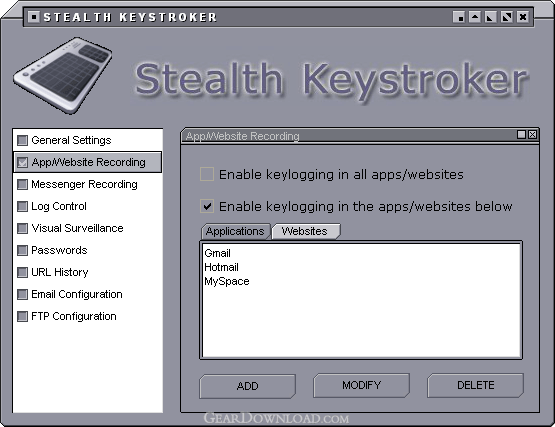Switch to the Applications tab
This screenshot has height=427, width=555.
(236, 231)
